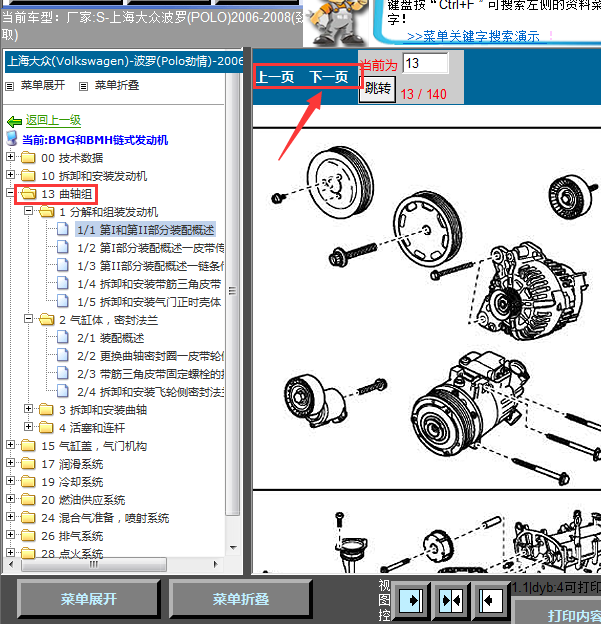Viewport: 601px width, 624px height.
Task: Open 2/3 带筋三角皮带固定螺栓 entry
Action: (x=150, y=374)
